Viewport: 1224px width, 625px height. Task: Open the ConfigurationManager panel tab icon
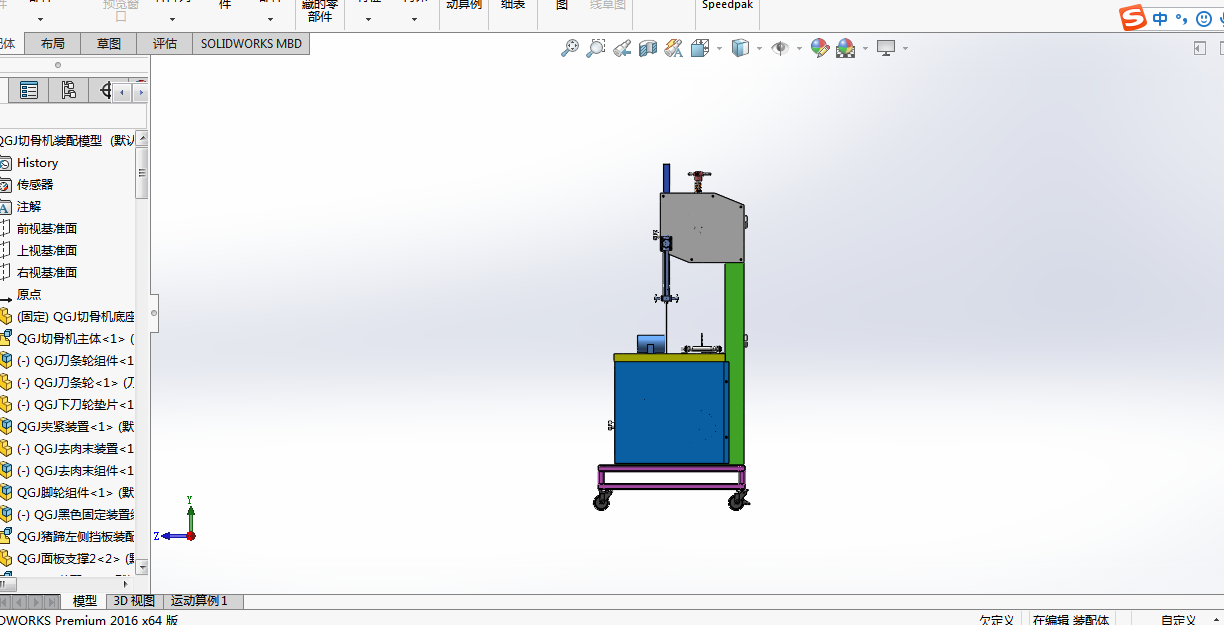[68, 91]
